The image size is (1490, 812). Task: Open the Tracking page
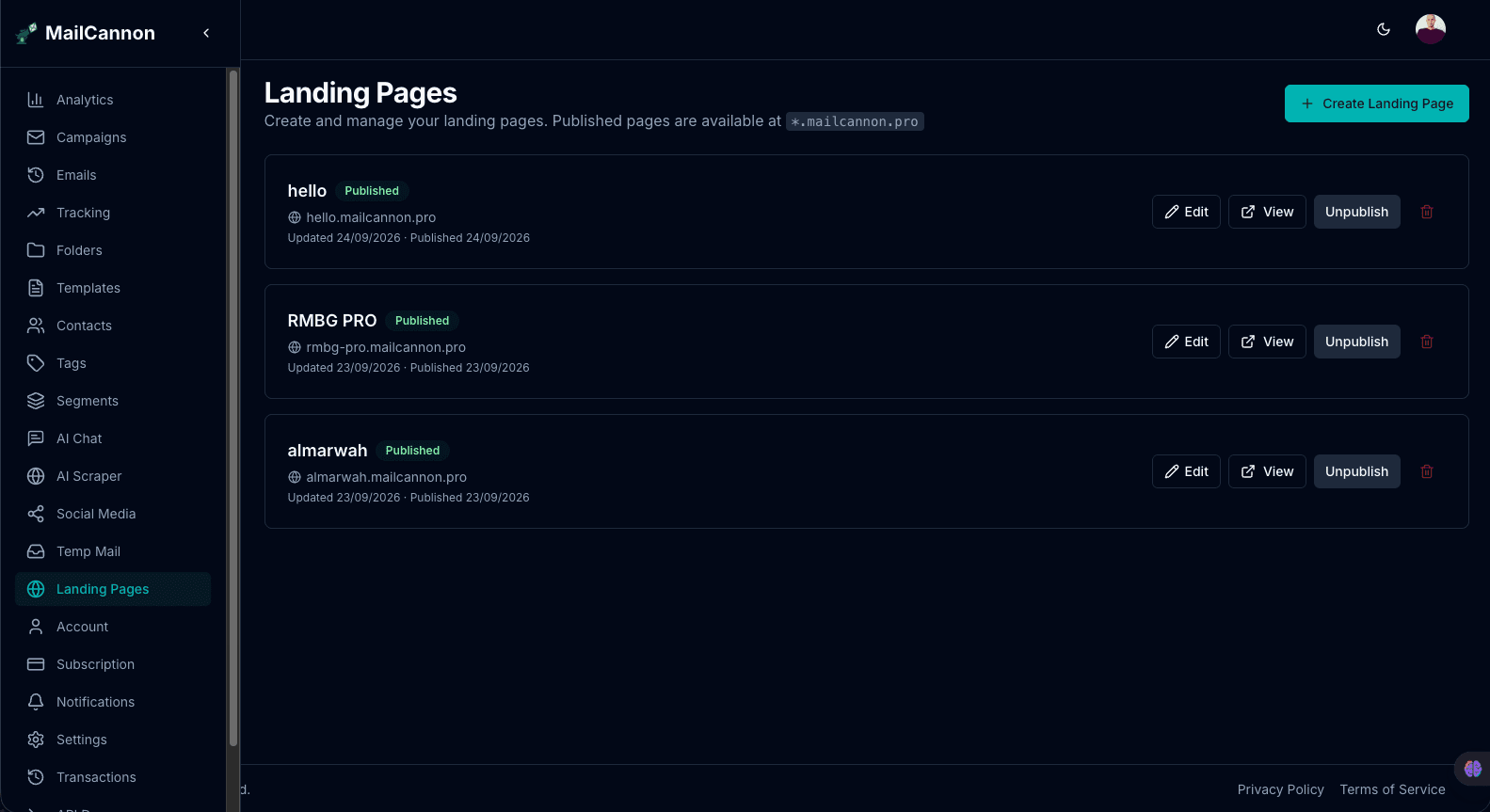click(x=113, y=213)
